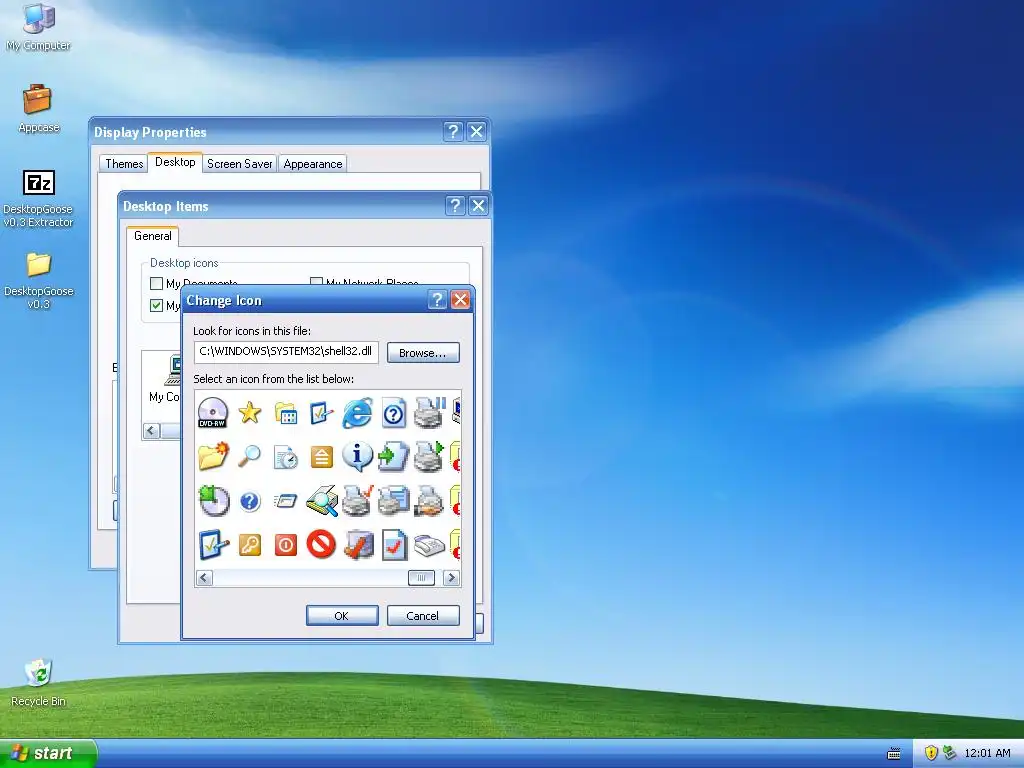Choose the fast-moving window run icon

[285, 501]
